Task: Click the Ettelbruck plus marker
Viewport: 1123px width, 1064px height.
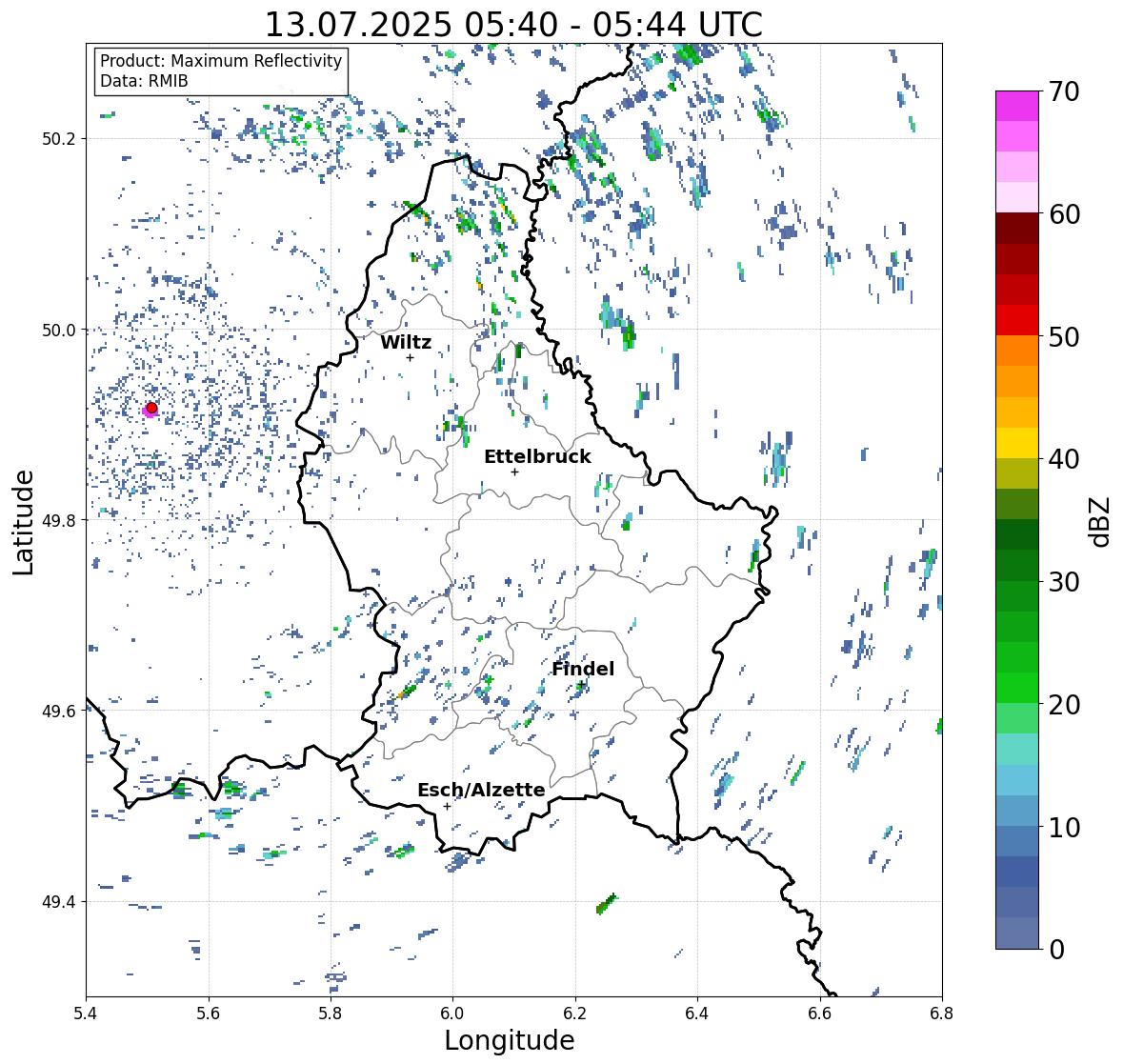Action: click(514, 472)
